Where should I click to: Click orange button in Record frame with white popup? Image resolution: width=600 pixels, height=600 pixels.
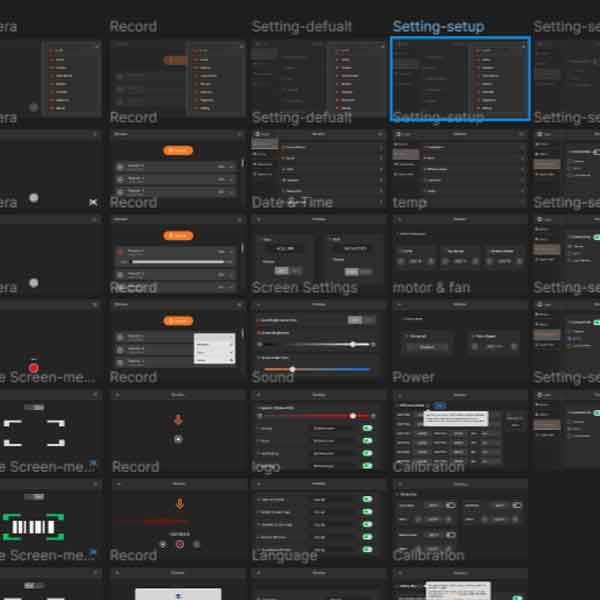[x=178, y=320]
